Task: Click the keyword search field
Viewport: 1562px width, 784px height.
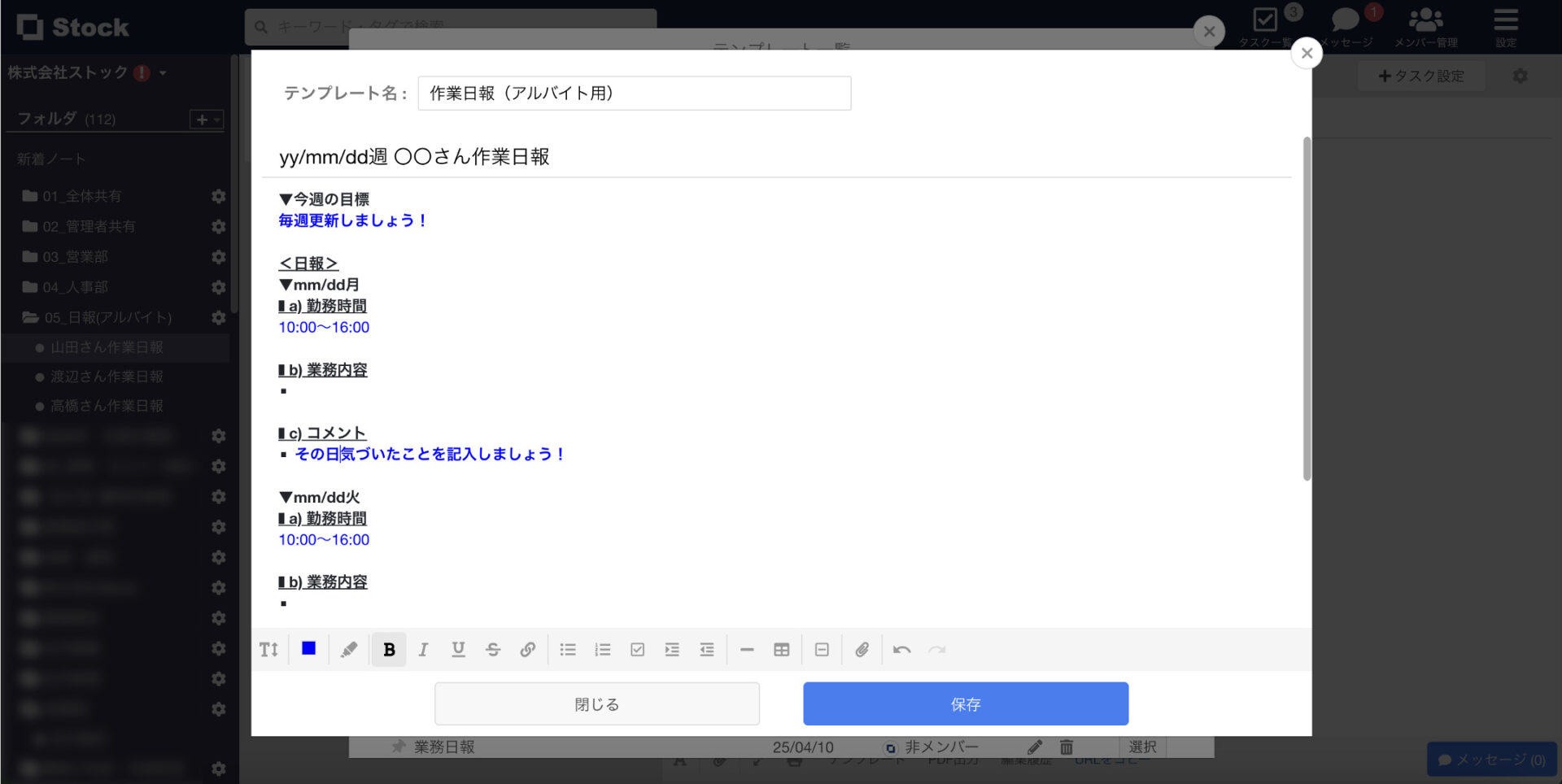Action: point(451,27)
